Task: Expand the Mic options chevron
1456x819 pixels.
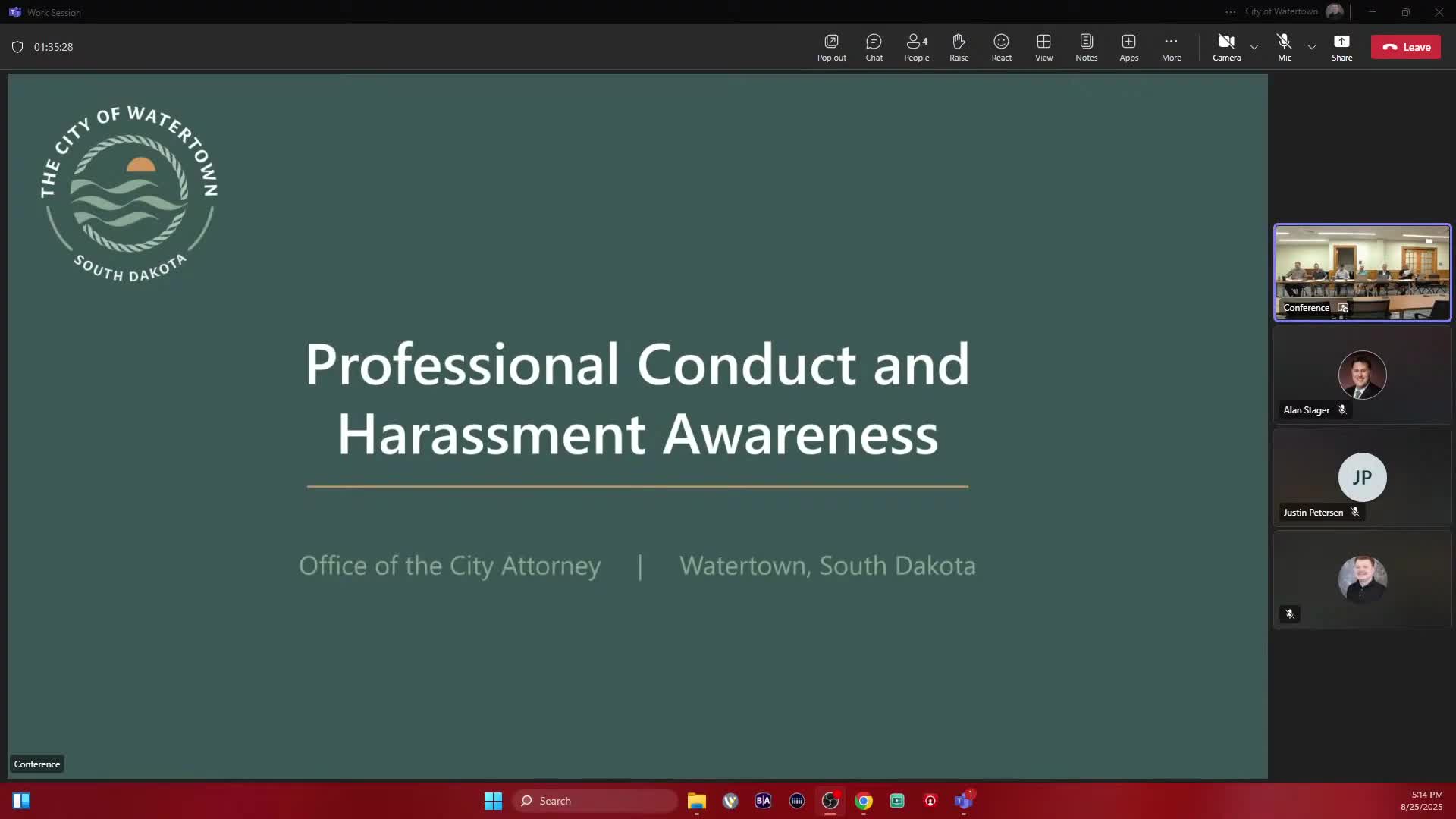Action: coord(1312,47)
